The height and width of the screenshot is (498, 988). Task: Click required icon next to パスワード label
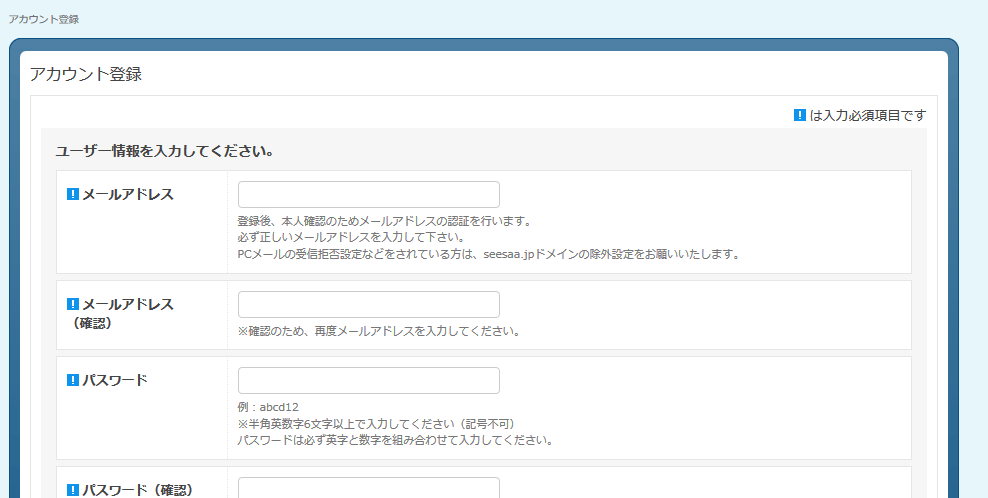[73, 380]
